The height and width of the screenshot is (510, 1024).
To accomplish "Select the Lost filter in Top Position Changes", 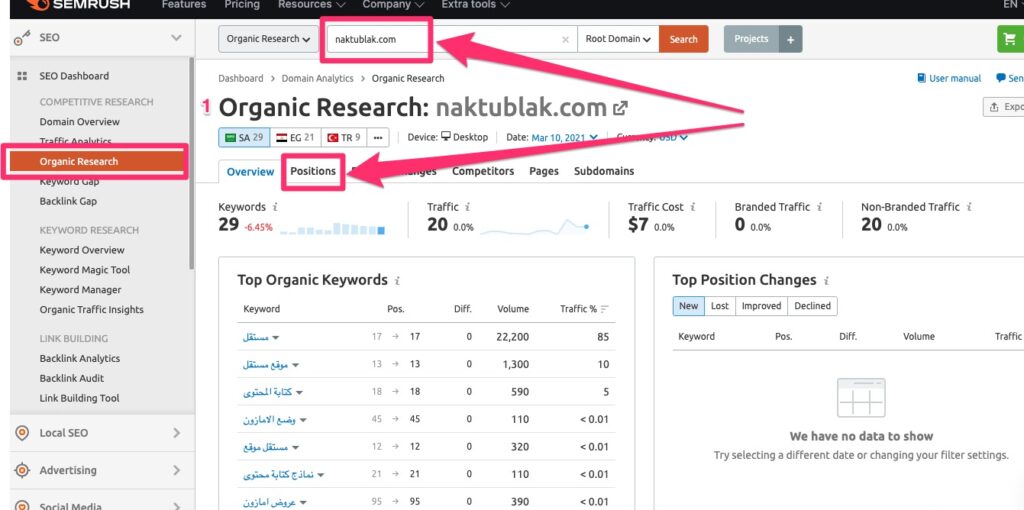I will (720, 306).
